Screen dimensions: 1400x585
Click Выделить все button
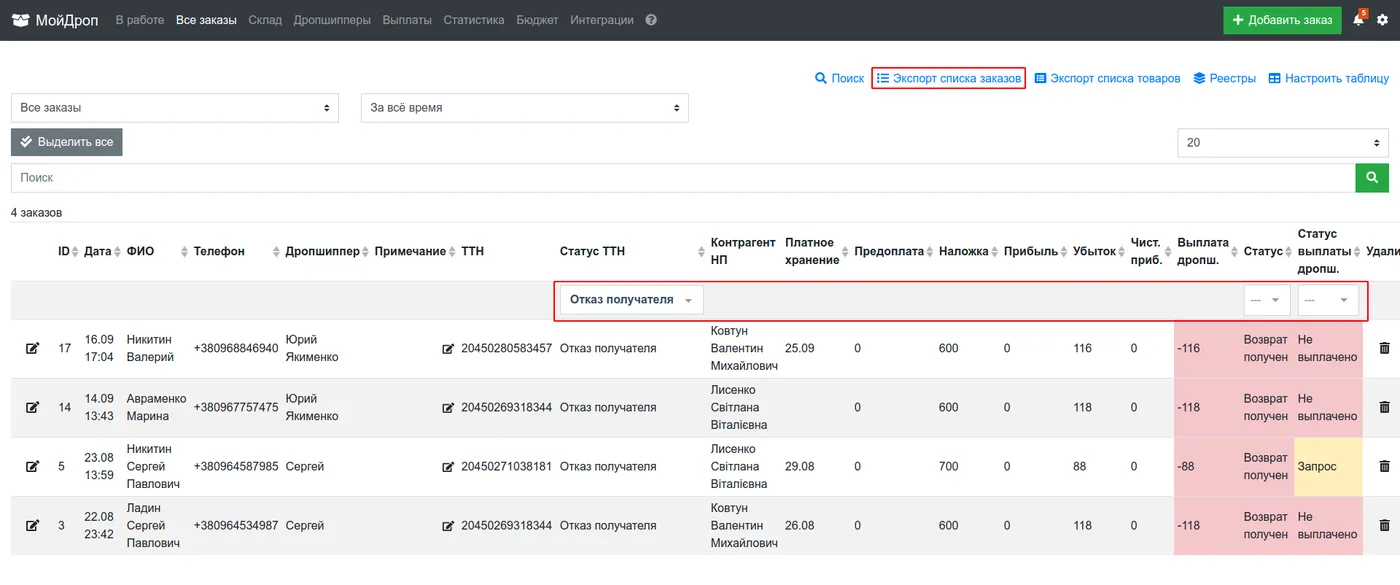click(x=67, y=142)
